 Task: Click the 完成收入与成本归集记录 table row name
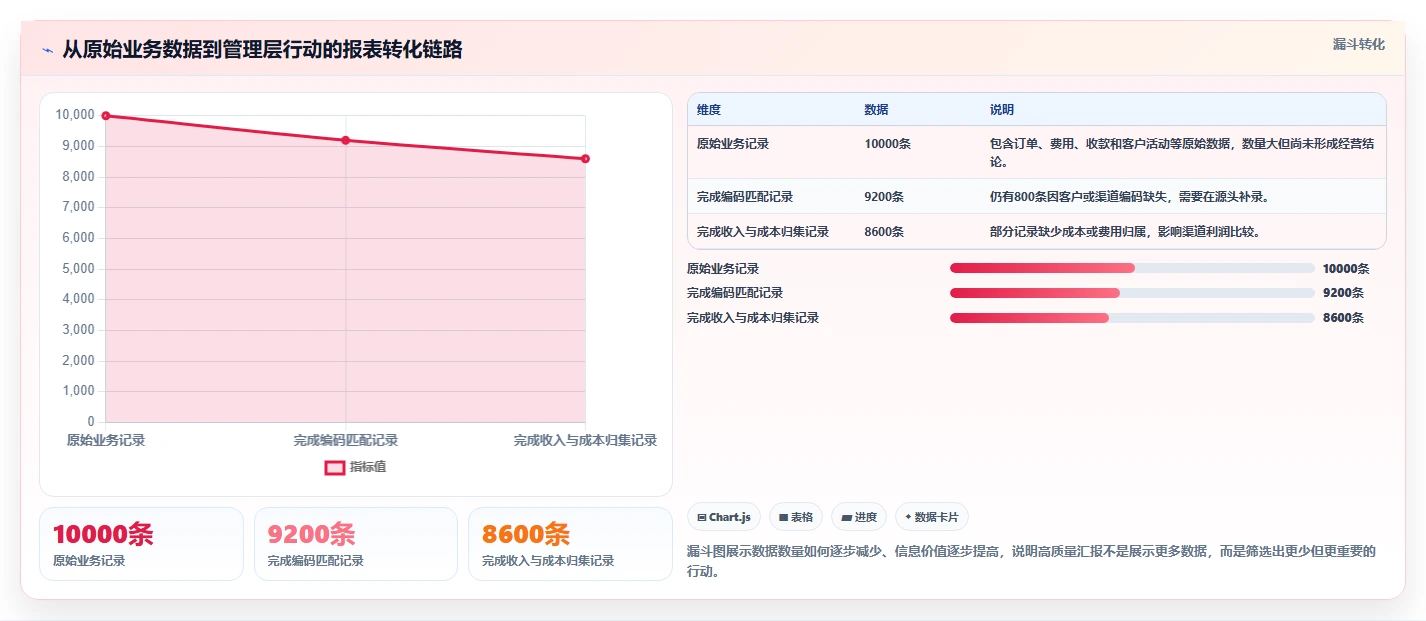763,232
